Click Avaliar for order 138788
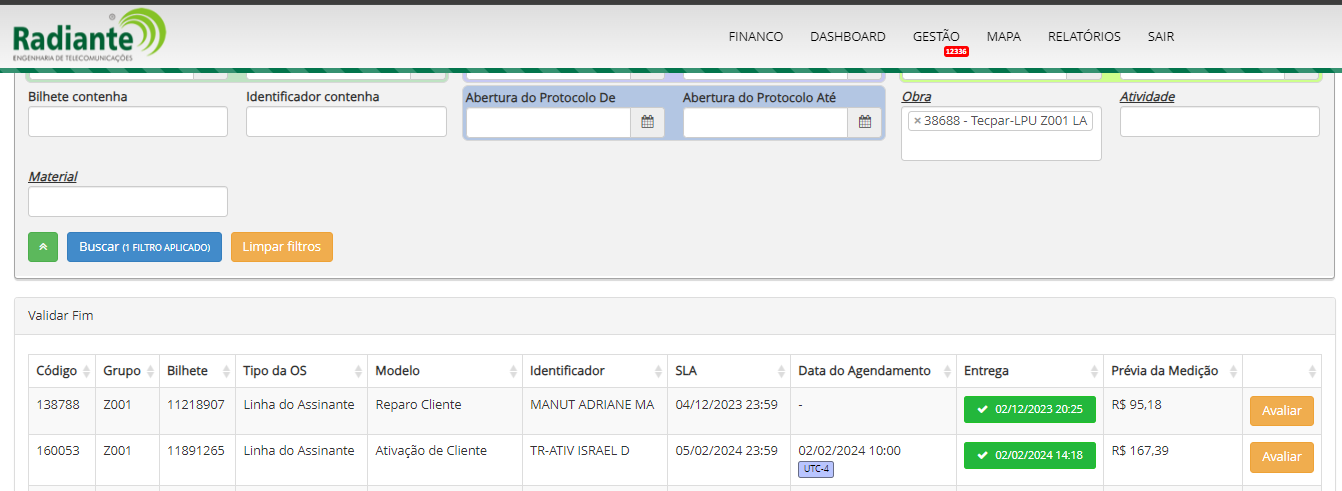The image size is (1342, 491). click(x=1281, y=411)
